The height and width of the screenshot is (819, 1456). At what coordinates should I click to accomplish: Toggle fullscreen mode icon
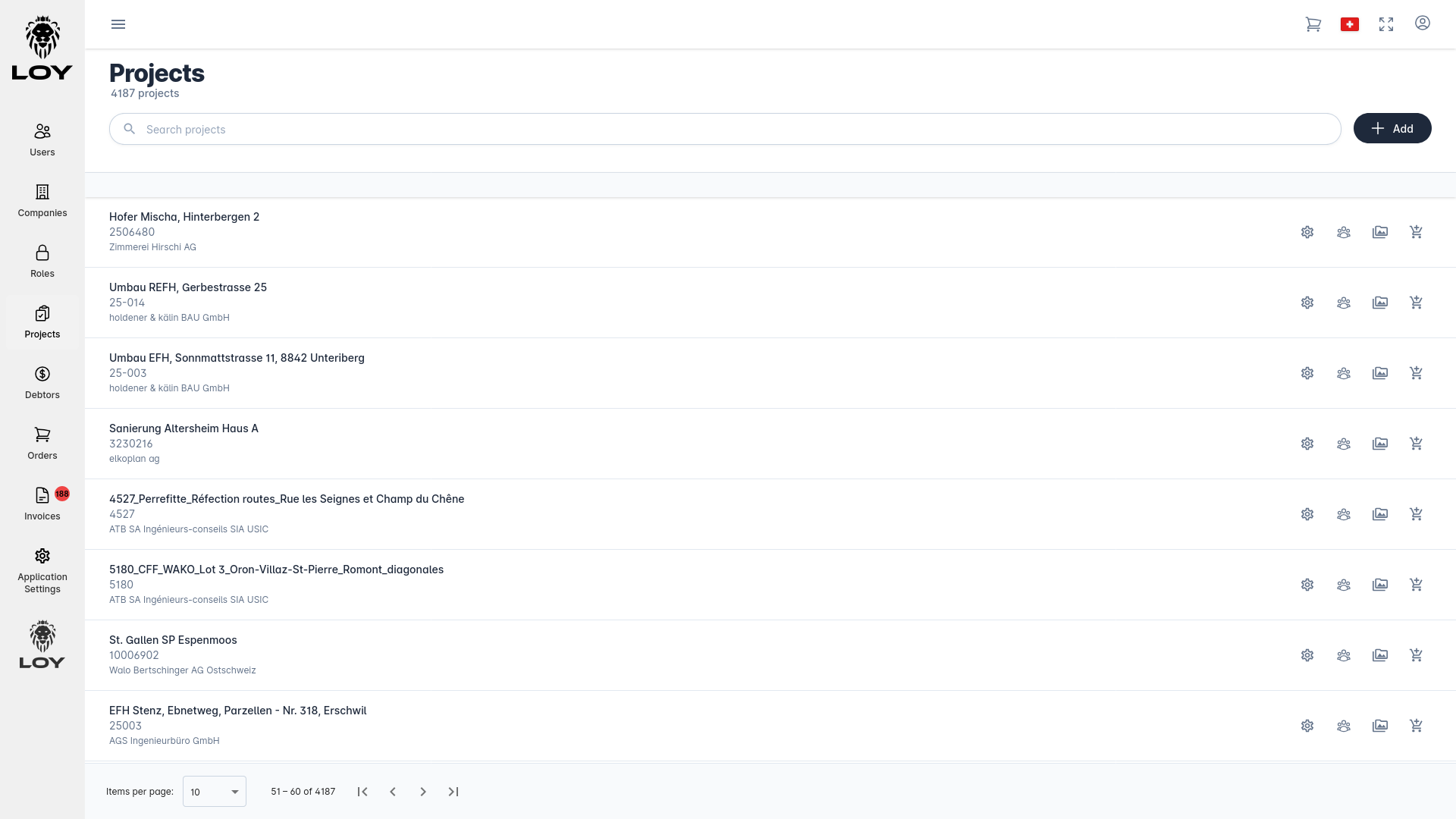[x=1386, y=24]
